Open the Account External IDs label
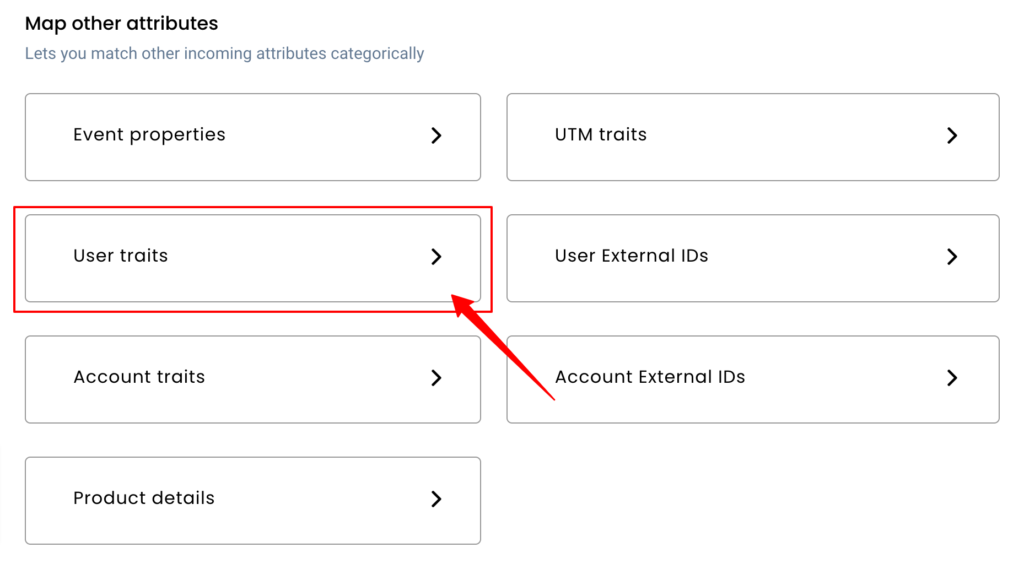The width and height of the screenshot is (1024, 564). [x=650, y=377]
